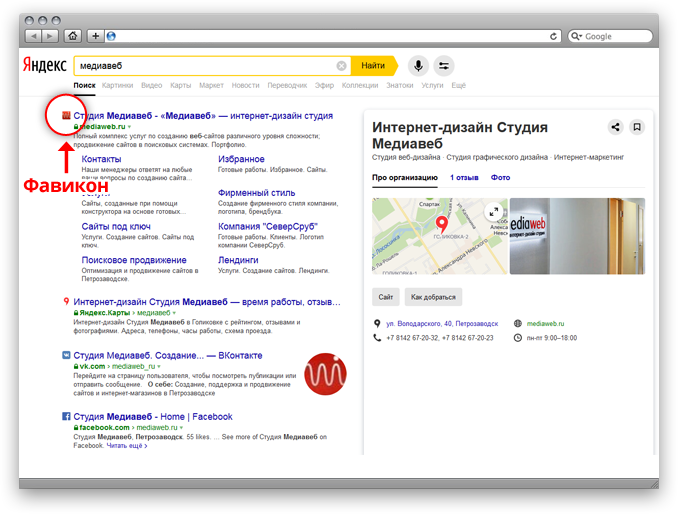Open the map thumbnail in card
The width and height of the screenshot is (678, 514).
439,236
